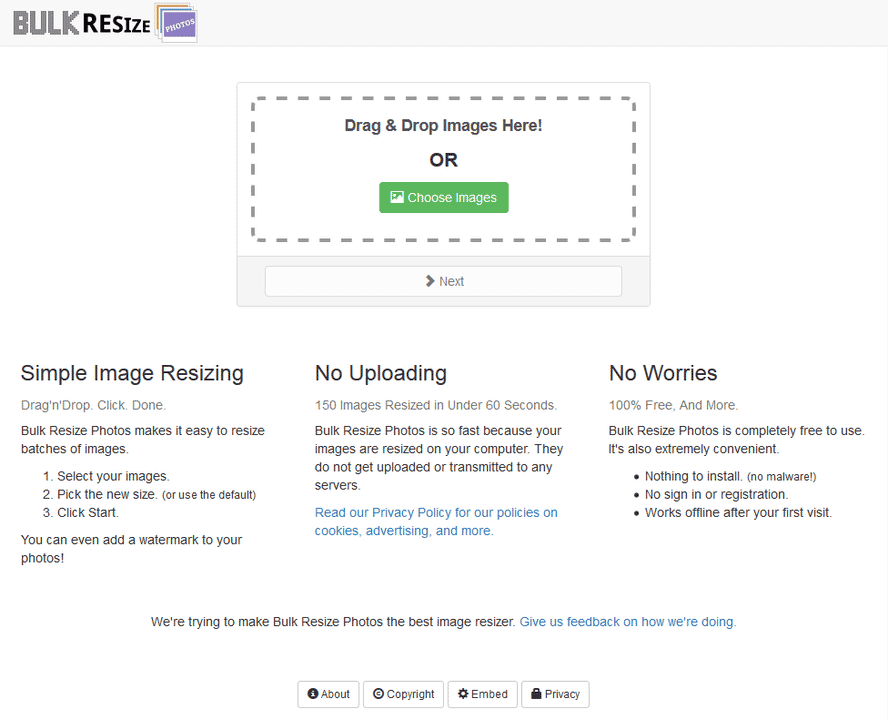888x719 pixels.
Task: Open the About dialog from the footer
Action: click(328, 694)
